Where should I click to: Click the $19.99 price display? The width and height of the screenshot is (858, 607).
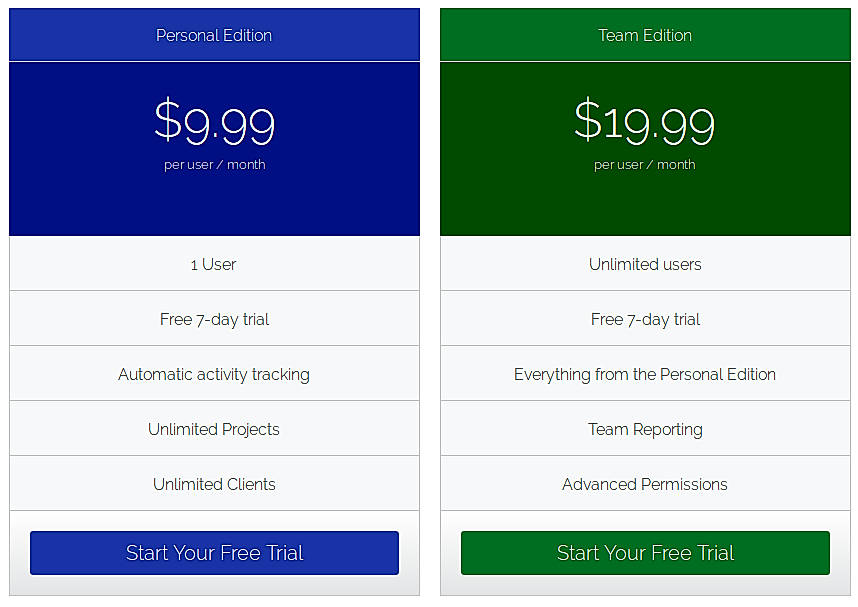(x=645, y=122)
